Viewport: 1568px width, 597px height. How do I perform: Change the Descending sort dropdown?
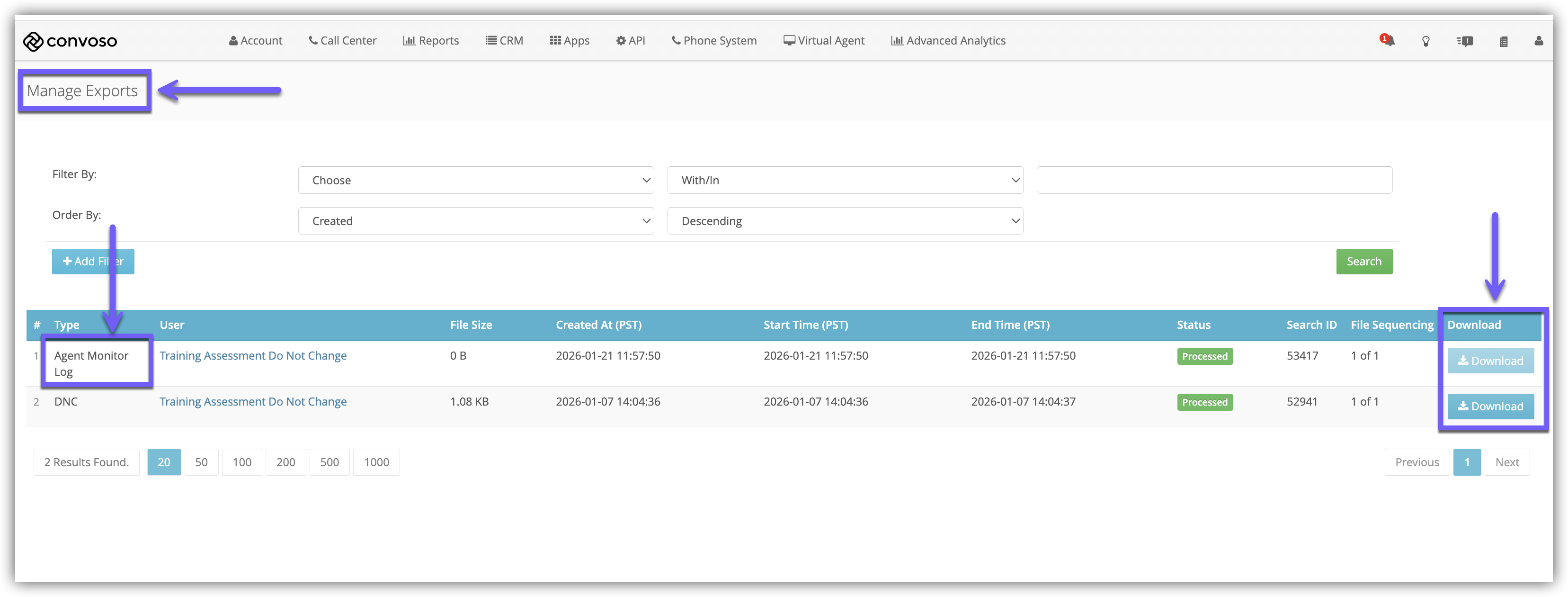pos(844,221)
